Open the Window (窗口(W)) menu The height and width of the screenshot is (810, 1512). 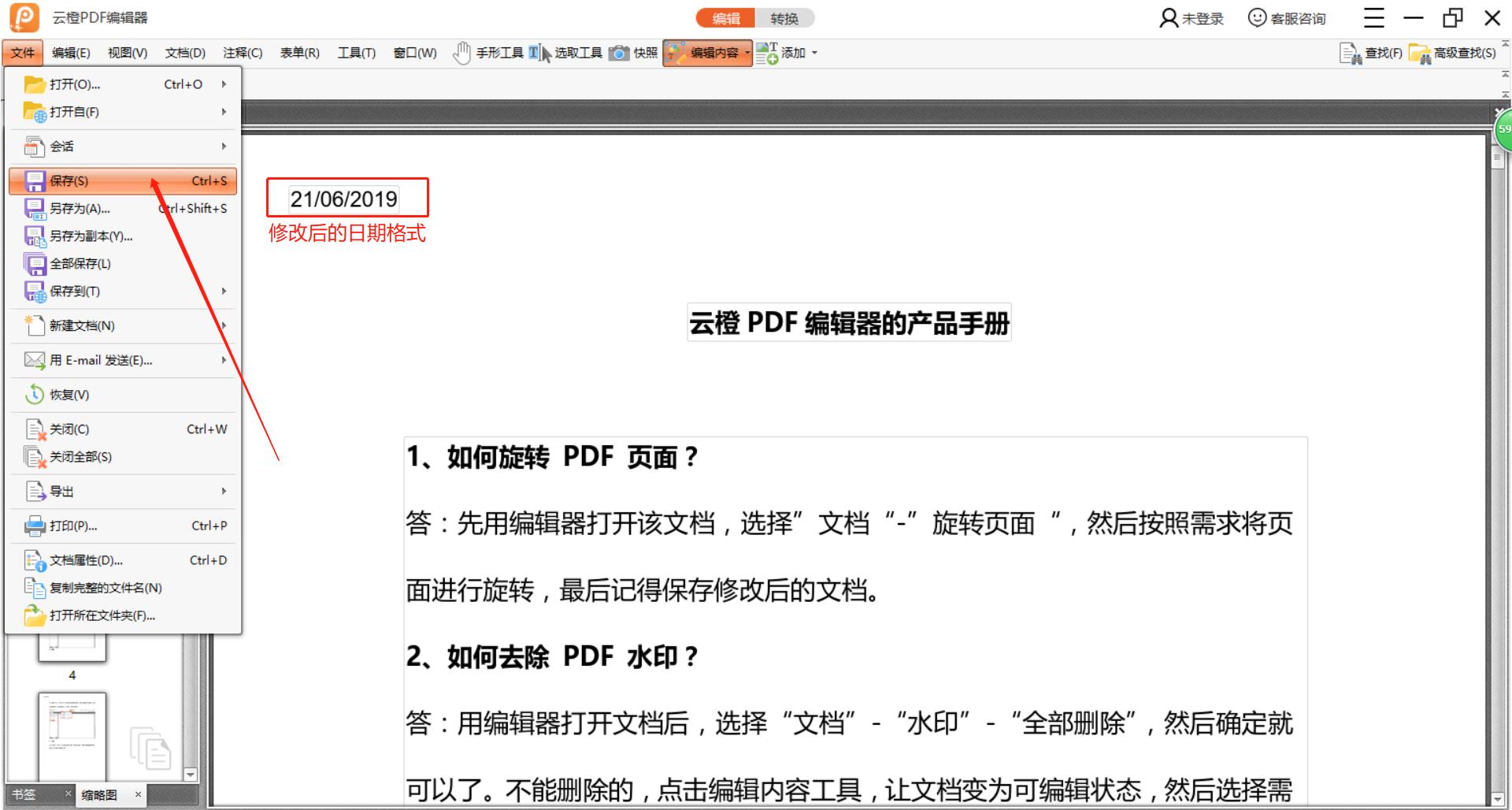(x=415, y=53)
